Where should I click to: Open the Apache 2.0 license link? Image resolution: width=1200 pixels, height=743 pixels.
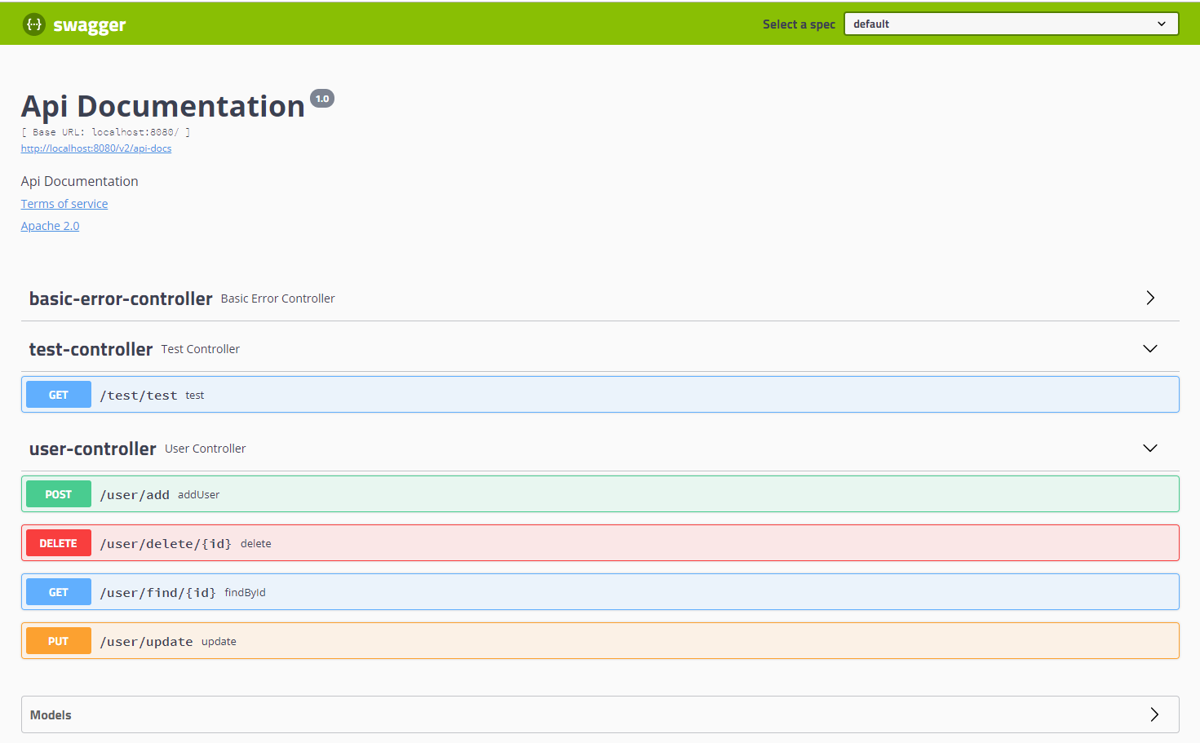[x=50, y=226]
